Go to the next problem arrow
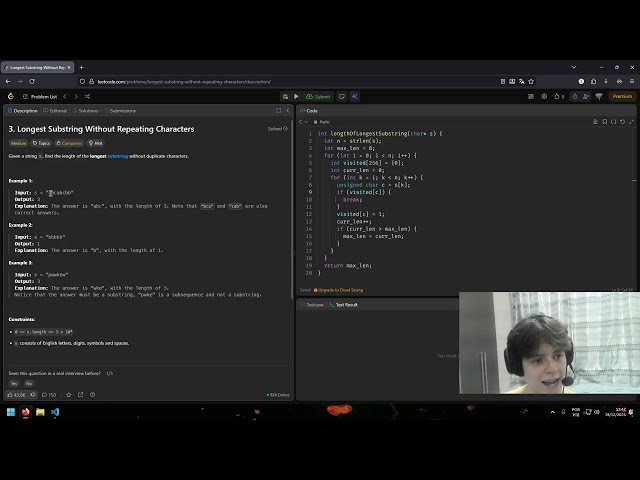The image size is (640, 480). pos(76,97)
